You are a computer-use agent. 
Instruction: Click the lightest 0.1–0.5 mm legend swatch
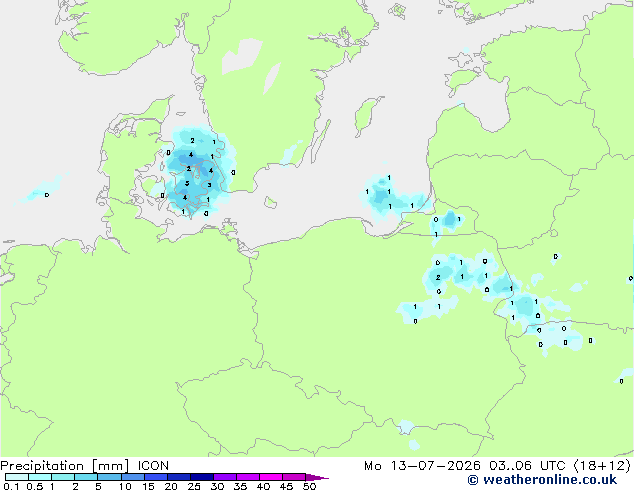17,477
